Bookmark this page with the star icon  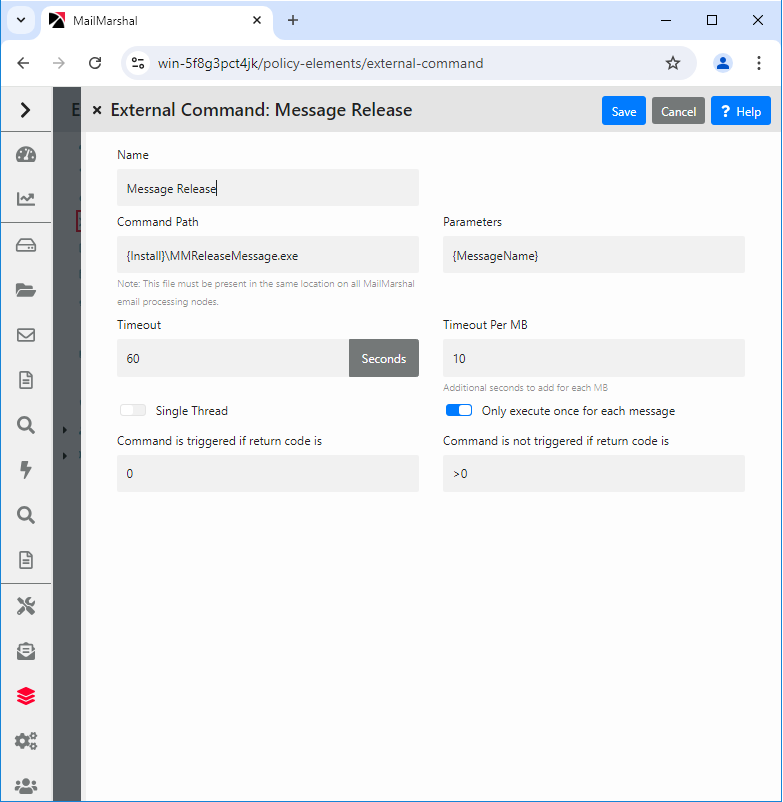(673, 63)
